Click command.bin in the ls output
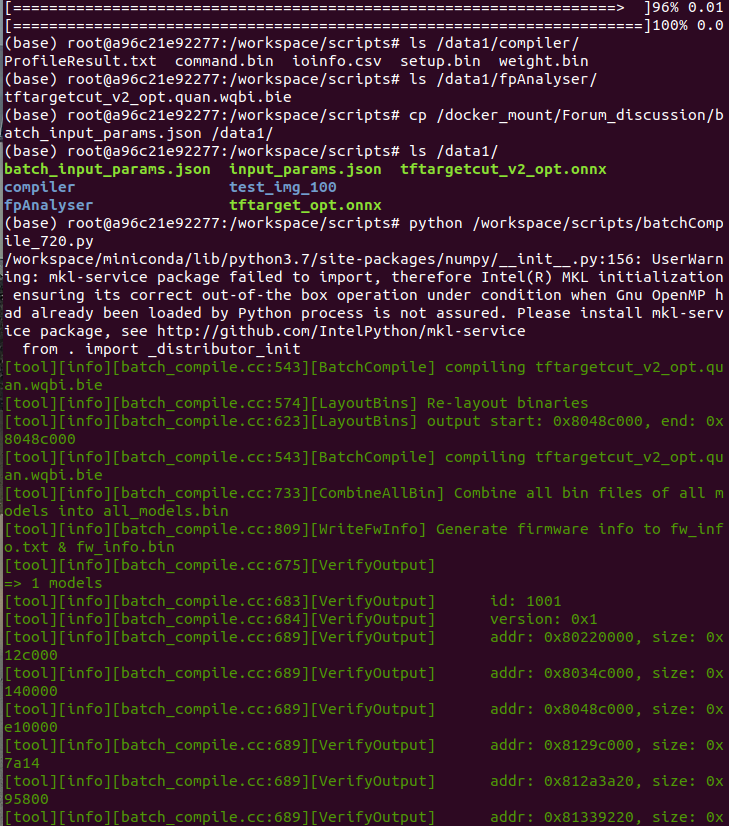 (x=224, y=61)
